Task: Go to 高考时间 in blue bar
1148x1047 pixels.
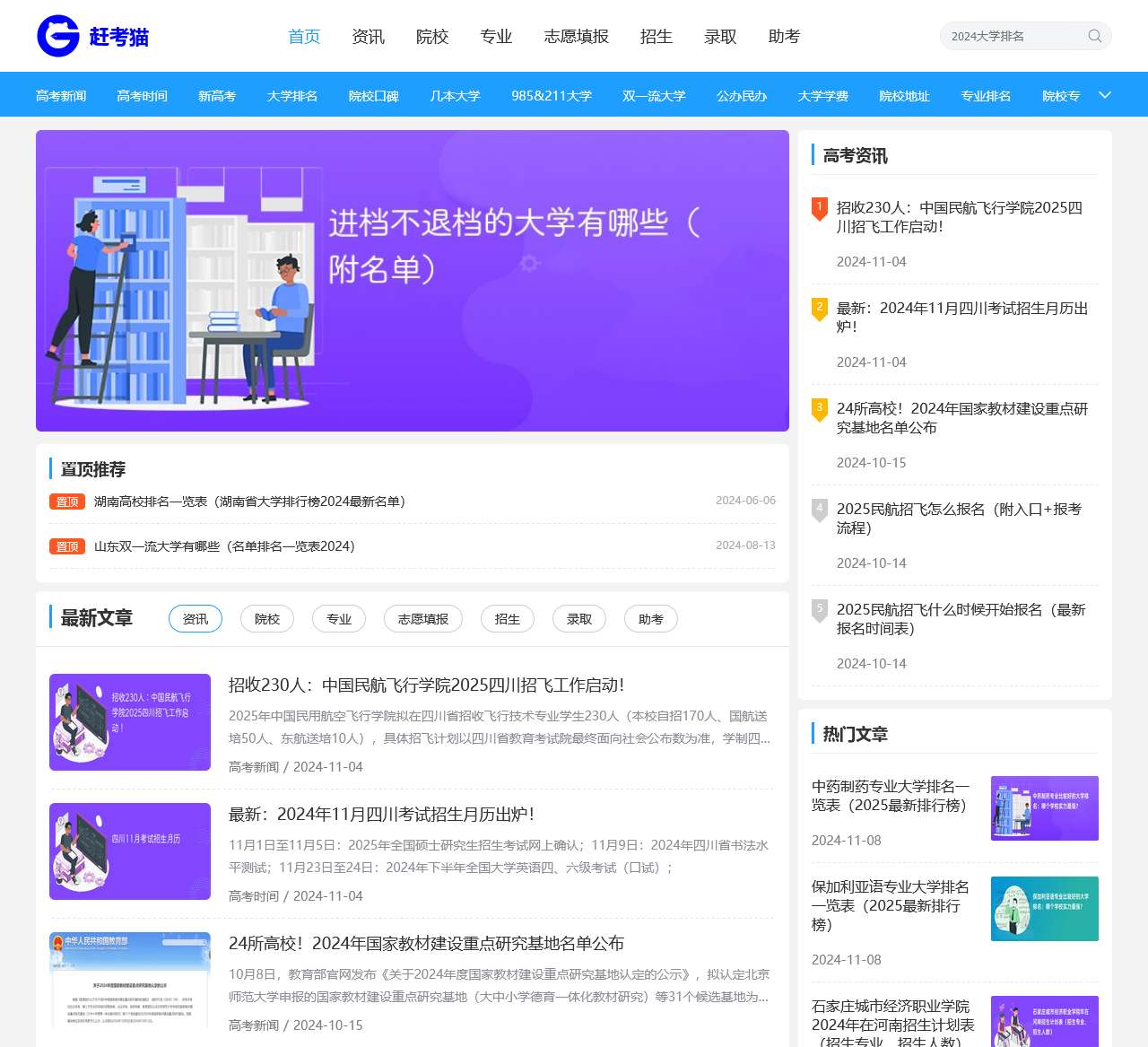Action: point(142,96)
